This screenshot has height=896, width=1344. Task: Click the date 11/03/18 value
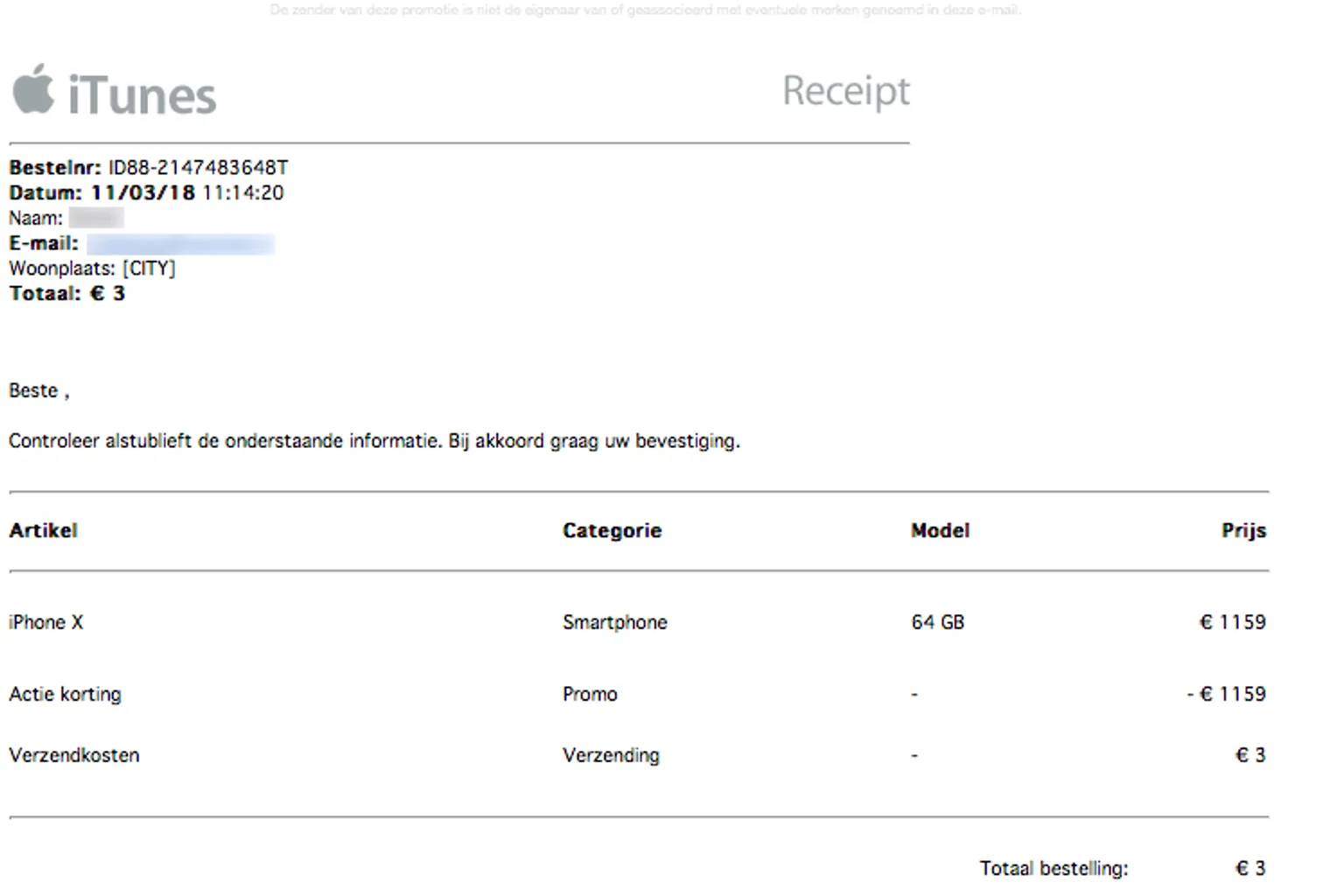click(x=143, y=192)
